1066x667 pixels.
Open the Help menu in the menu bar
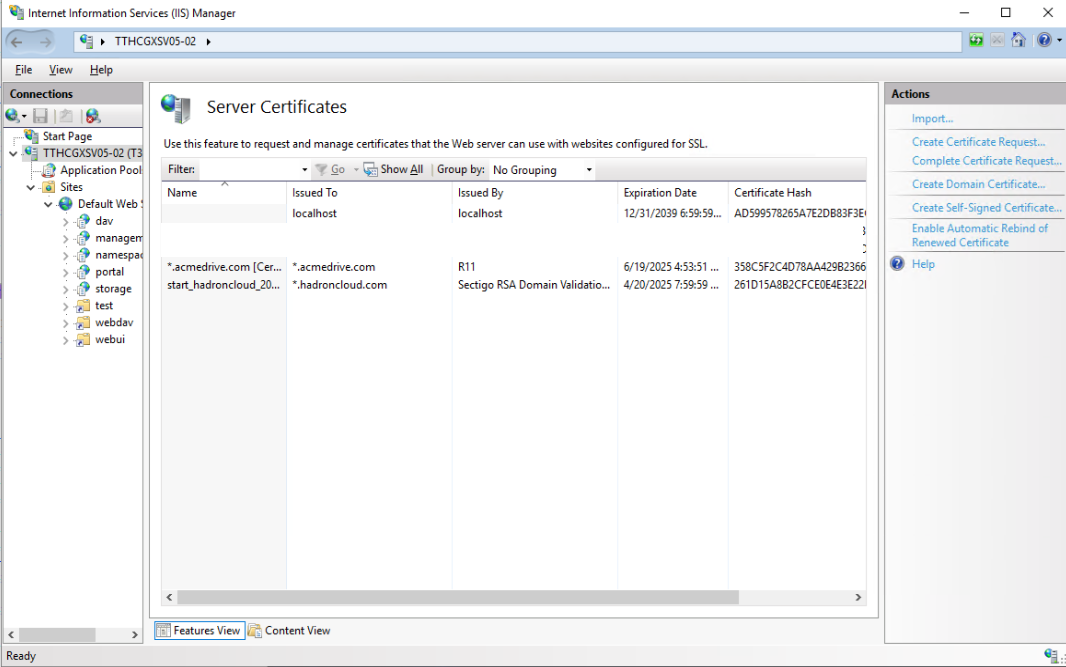tap(101, 70)
